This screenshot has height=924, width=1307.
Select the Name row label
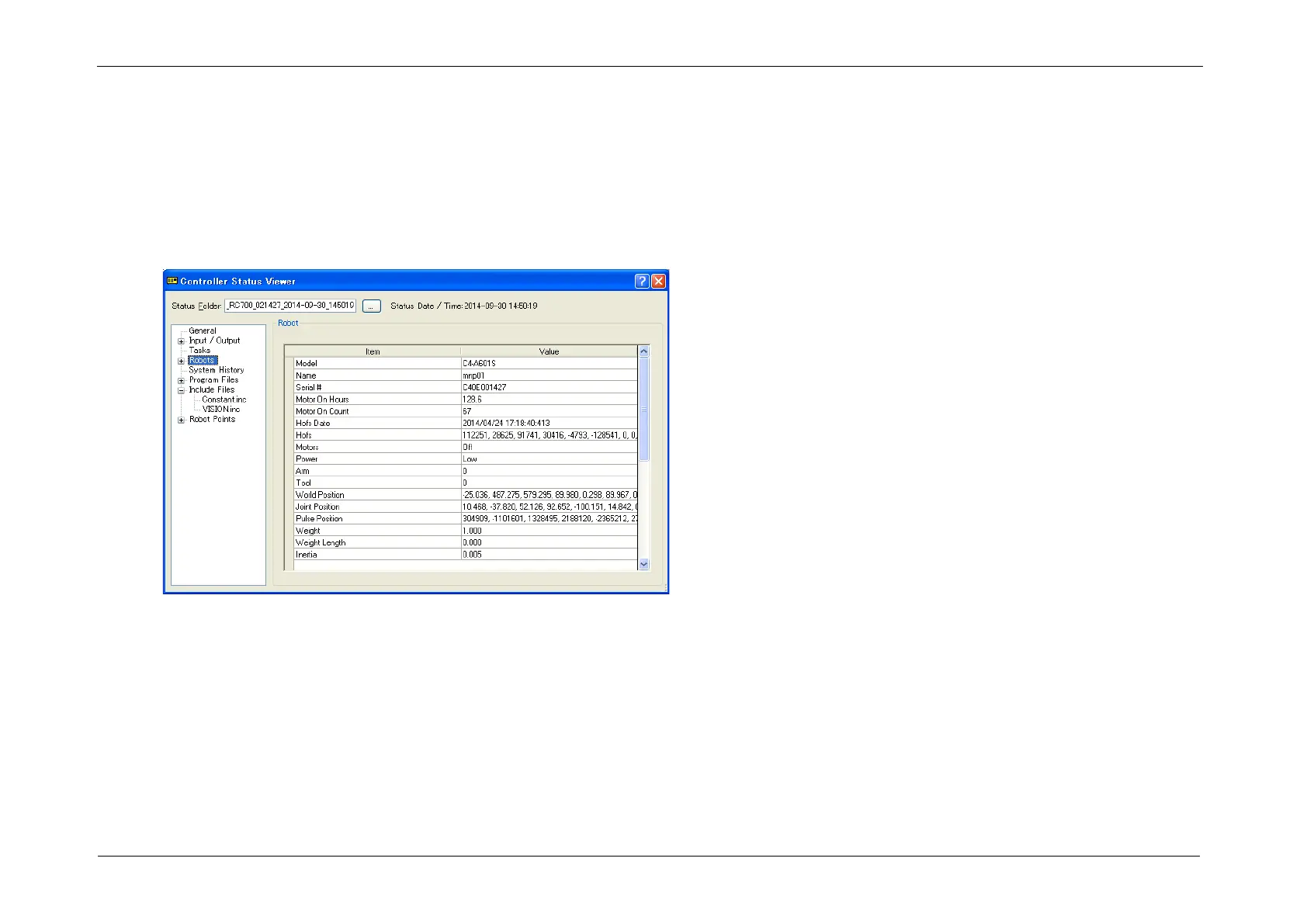(306, 375)
